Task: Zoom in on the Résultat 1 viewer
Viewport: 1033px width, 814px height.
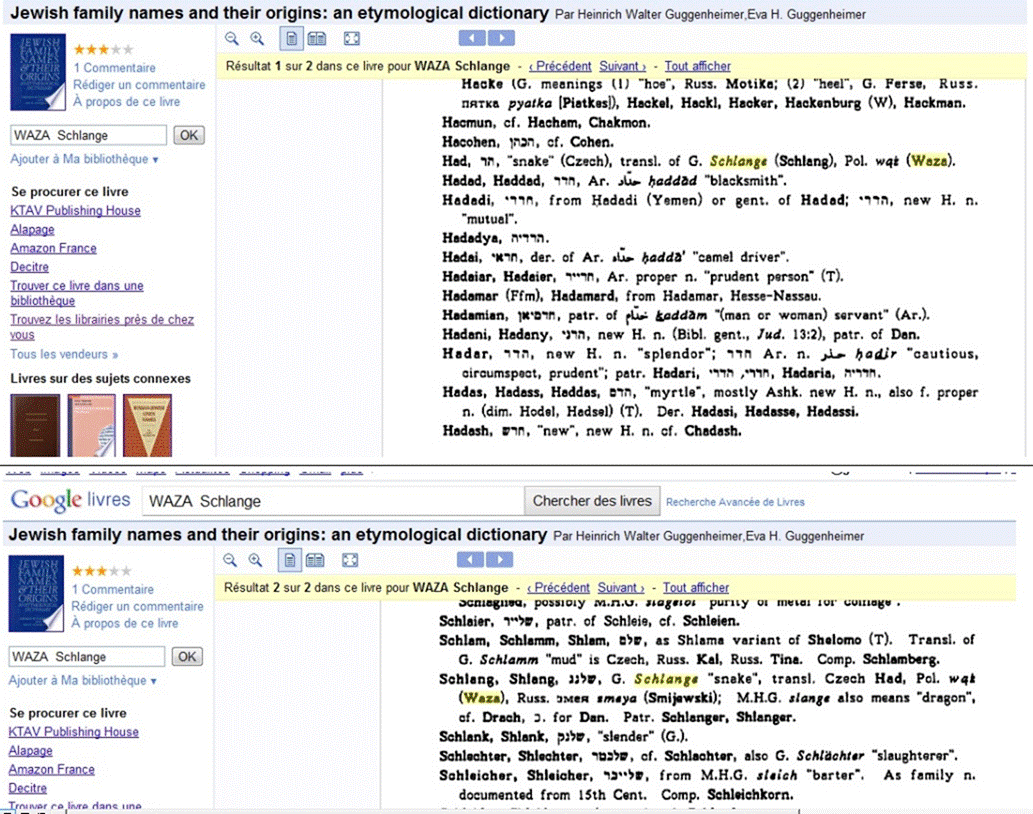Action: 257,39
